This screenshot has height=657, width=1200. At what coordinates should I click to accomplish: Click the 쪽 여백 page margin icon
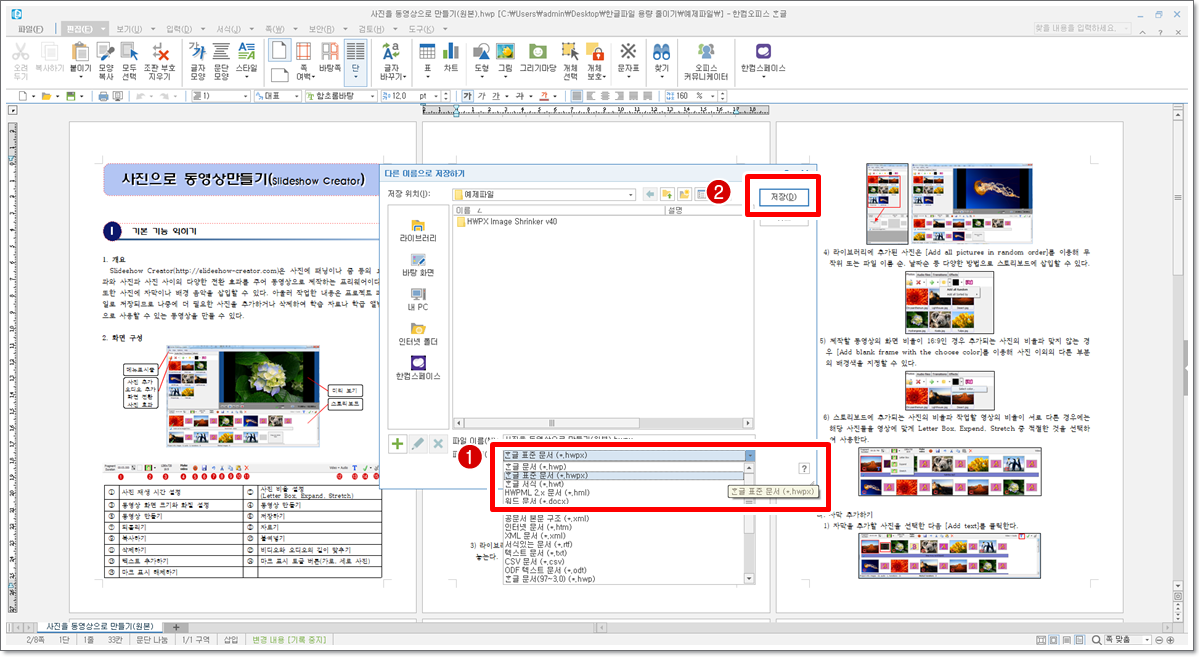click(303, 60)
